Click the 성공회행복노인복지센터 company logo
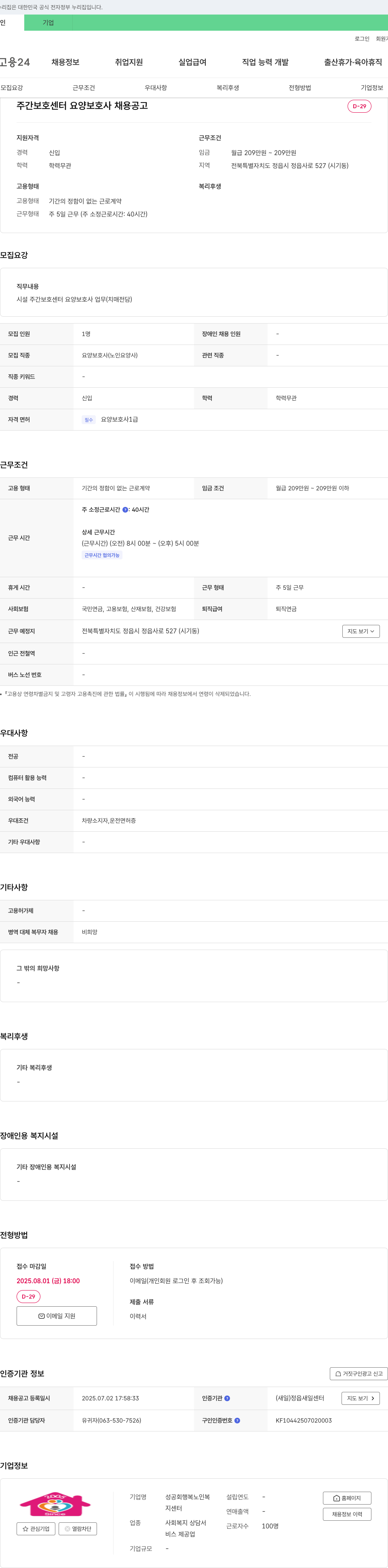 pos(55,1503)
